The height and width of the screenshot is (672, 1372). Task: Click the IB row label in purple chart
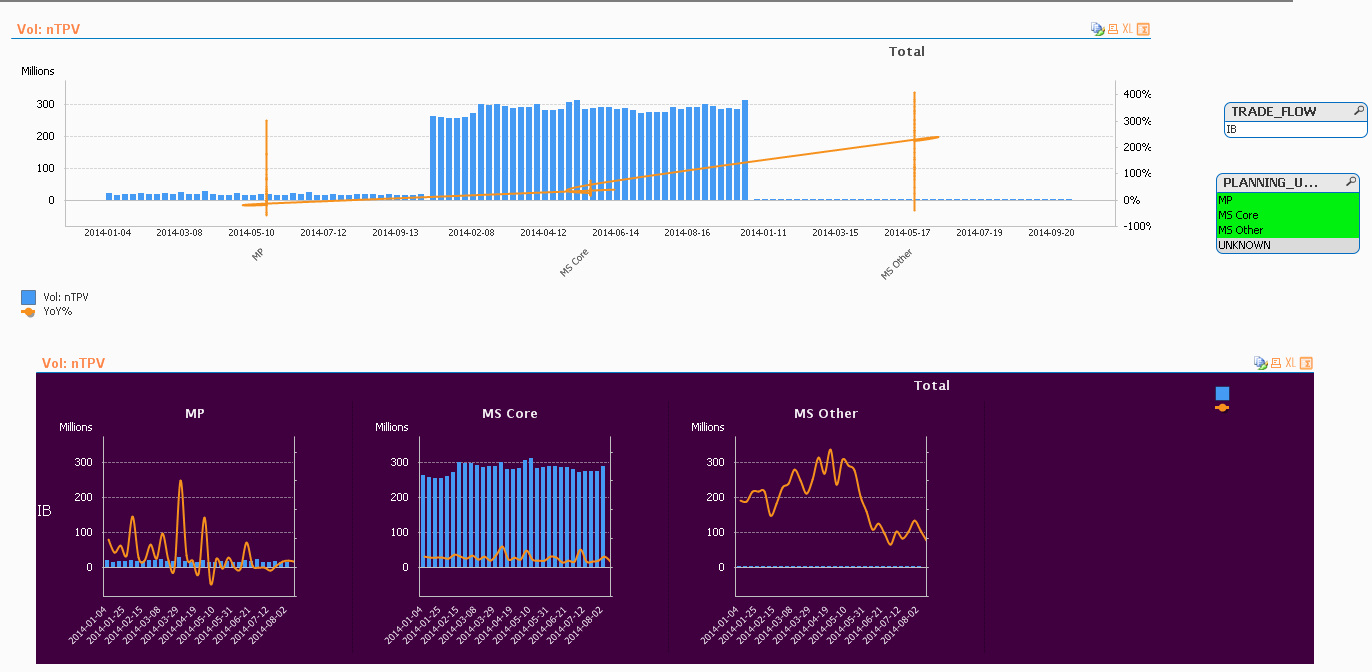tap(44, 511)
